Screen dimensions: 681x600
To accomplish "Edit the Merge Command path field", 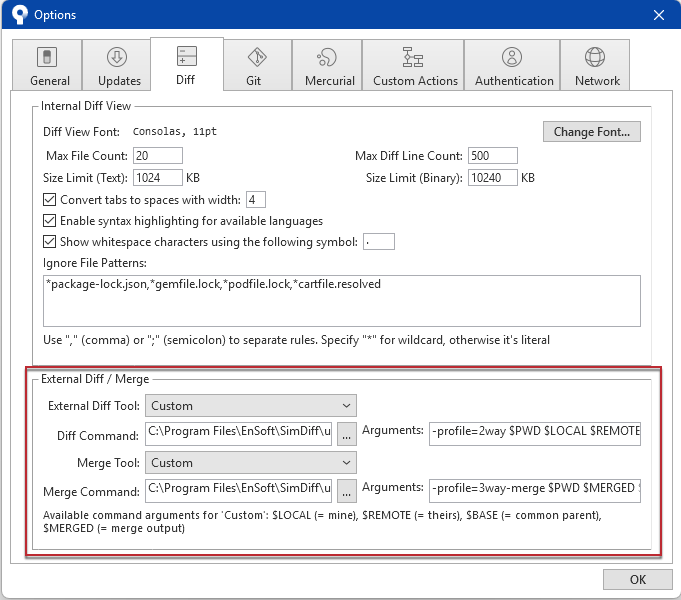I will click(238, 491).
